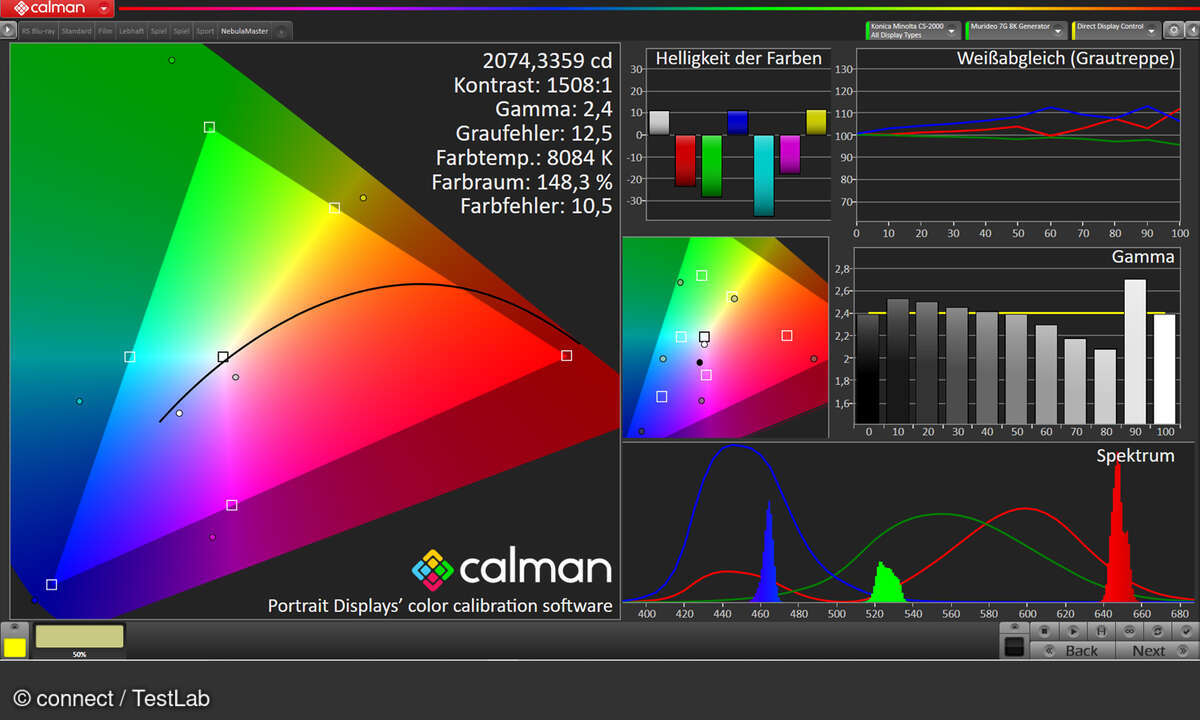Click the checkmark confirm icon
The image size is (1200, 720).
coord(1185,631)
